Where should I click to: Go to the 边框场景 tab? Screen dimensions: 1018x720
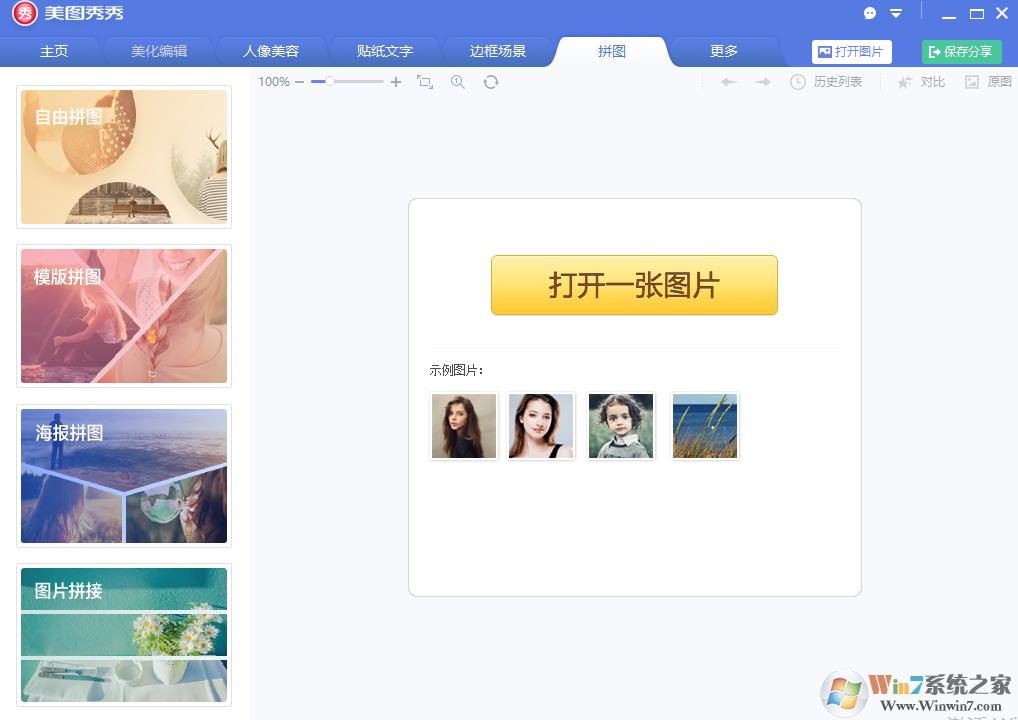point(497,51)
